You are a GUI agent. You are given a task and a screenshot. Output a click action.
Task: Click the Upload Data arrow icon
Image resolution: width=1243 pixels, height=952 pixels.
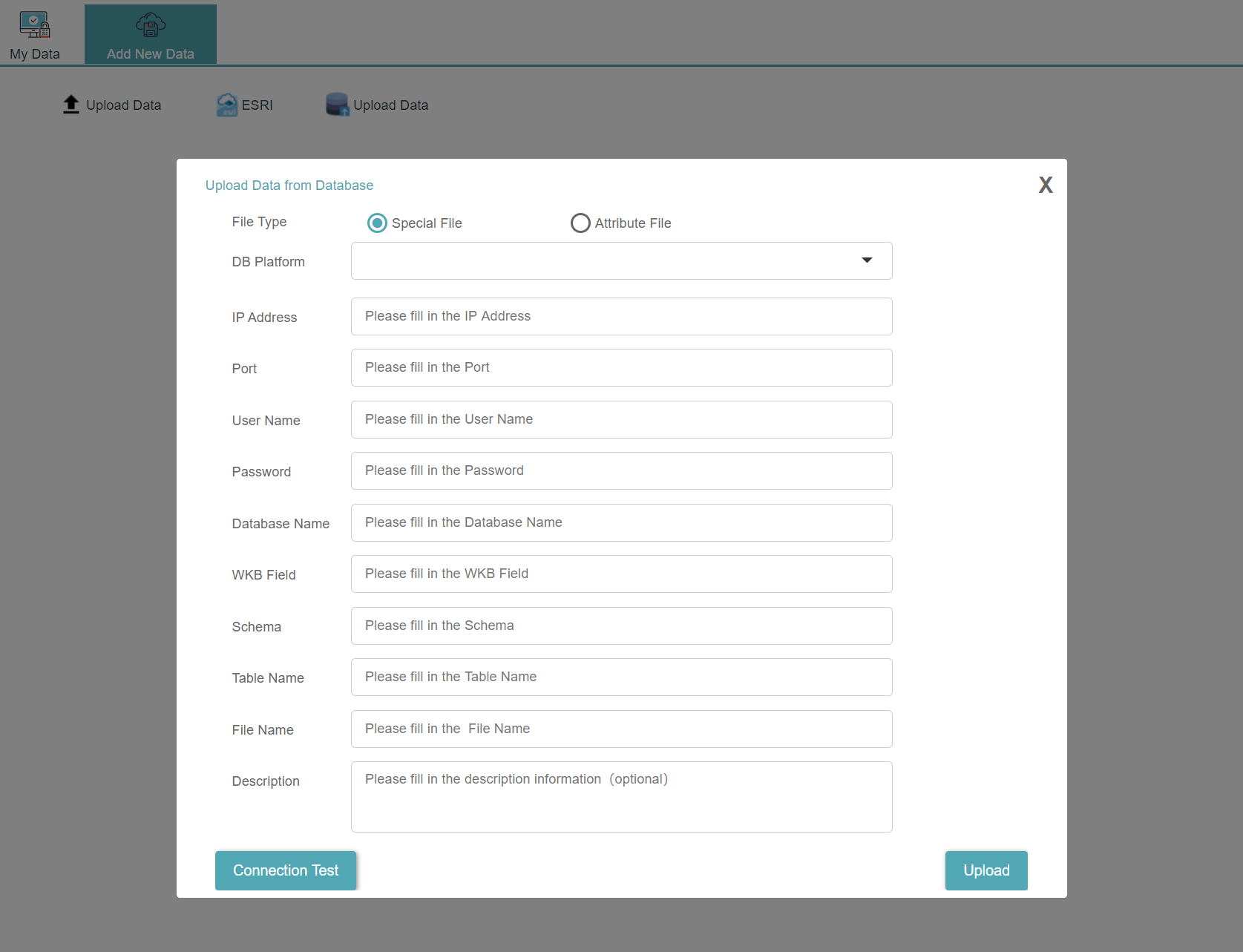tap(71, 105)
